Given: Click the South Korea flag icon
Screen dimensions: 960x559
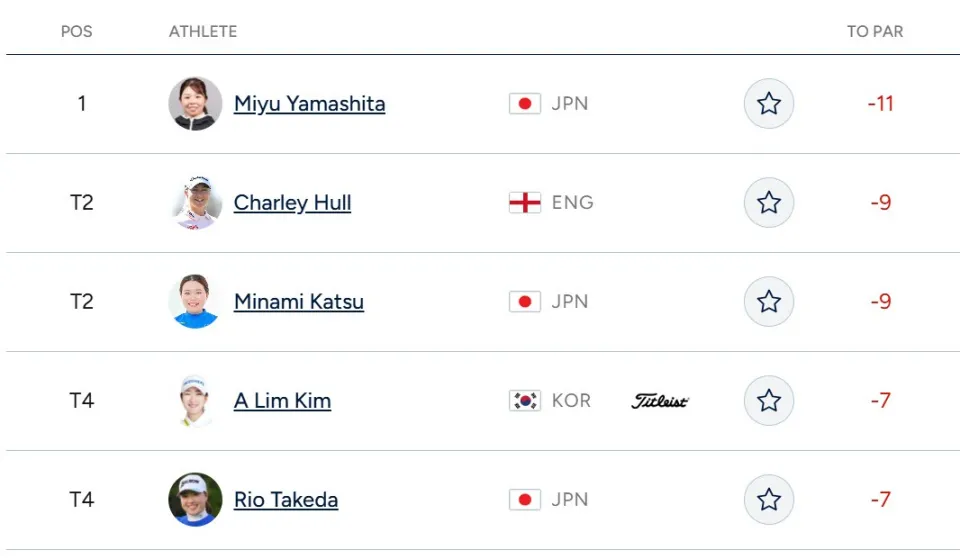Looking at the screenshot, I should coord(525,400).
